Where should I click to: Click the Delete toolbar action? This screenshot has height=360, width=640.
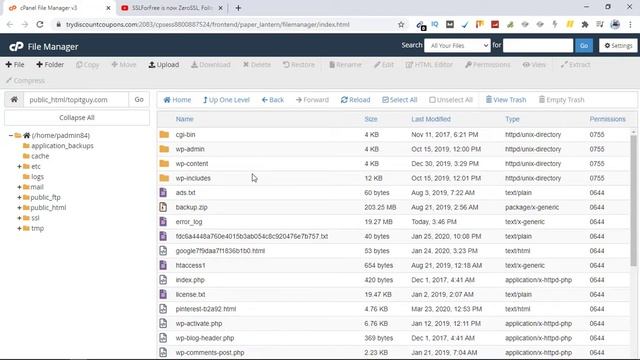[257, 64]
